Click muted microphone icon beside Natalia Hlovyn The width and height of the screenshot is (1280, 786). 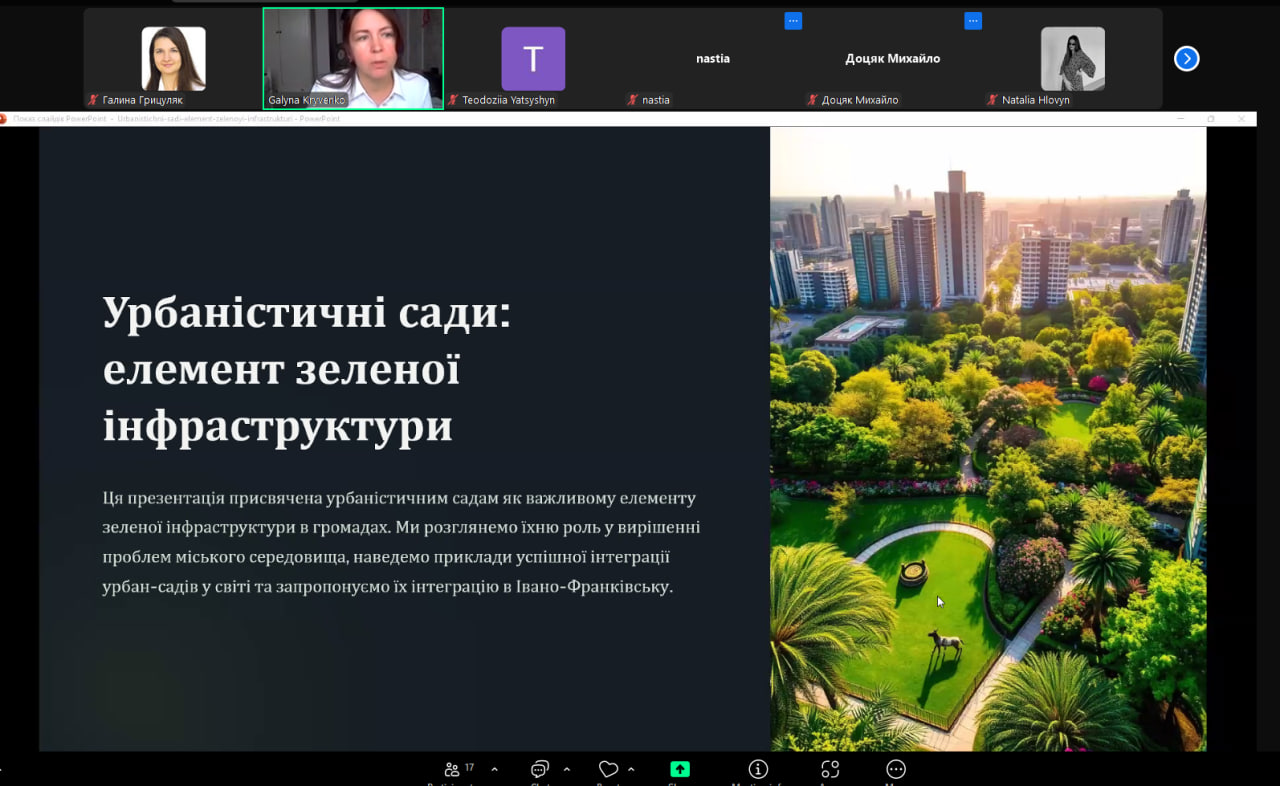coord(993,100)
